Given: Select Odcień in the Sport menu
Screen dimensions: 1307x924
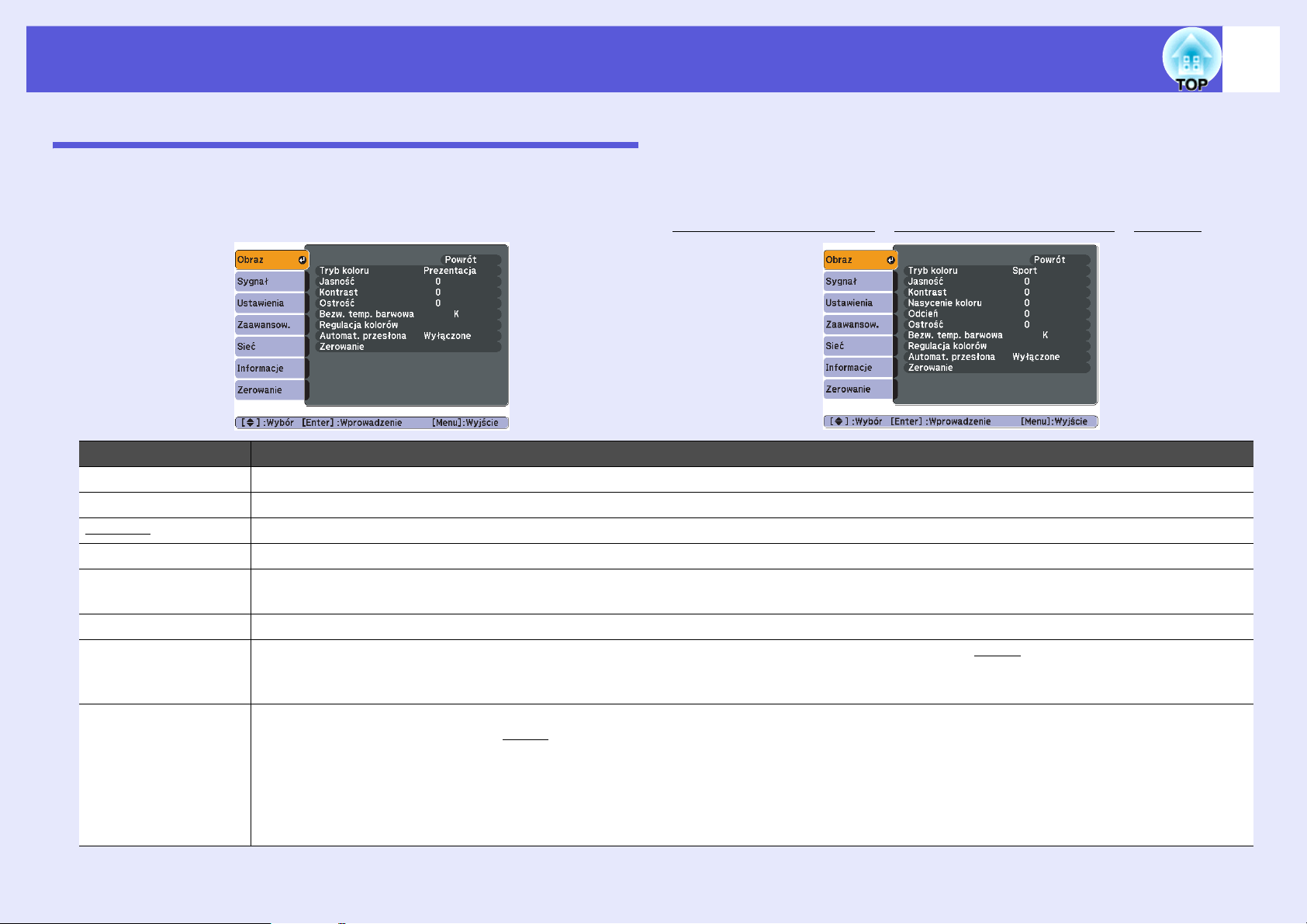Looking at the screenshot, I should [998, 314].
